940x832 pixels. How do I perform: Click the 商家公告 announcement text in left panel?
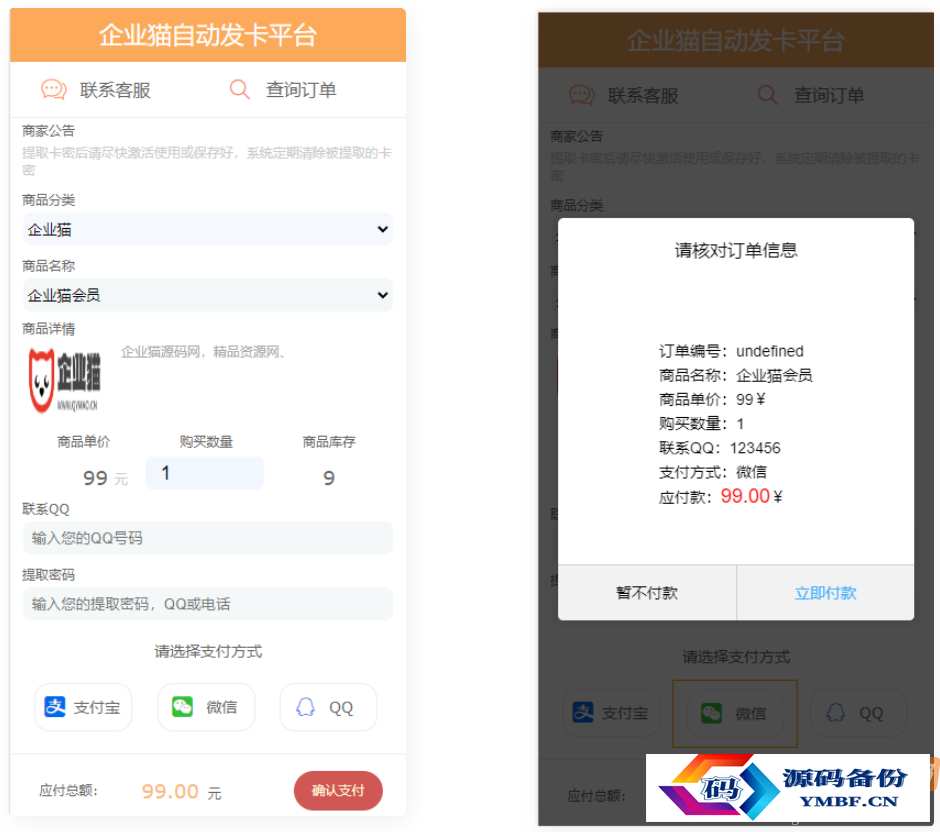207,161
